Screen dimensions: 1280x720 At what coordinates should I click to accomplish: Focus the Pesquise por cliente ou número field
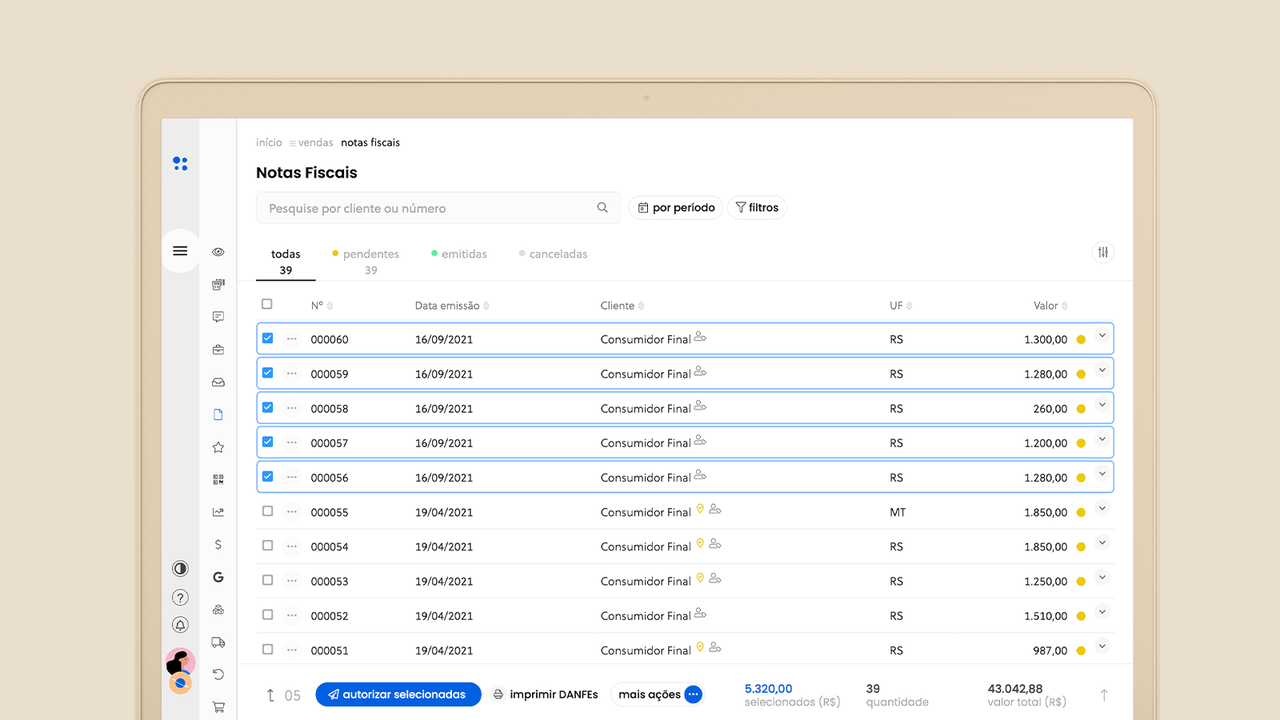pos(438,208)
